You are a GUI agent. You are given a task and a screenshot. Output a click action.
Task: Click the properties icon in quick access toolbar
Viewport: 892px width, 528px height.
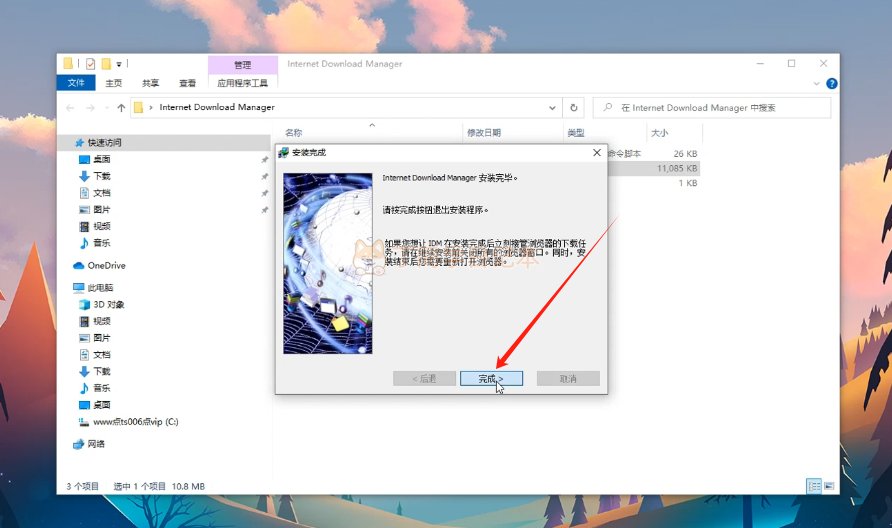coord(90,64)
